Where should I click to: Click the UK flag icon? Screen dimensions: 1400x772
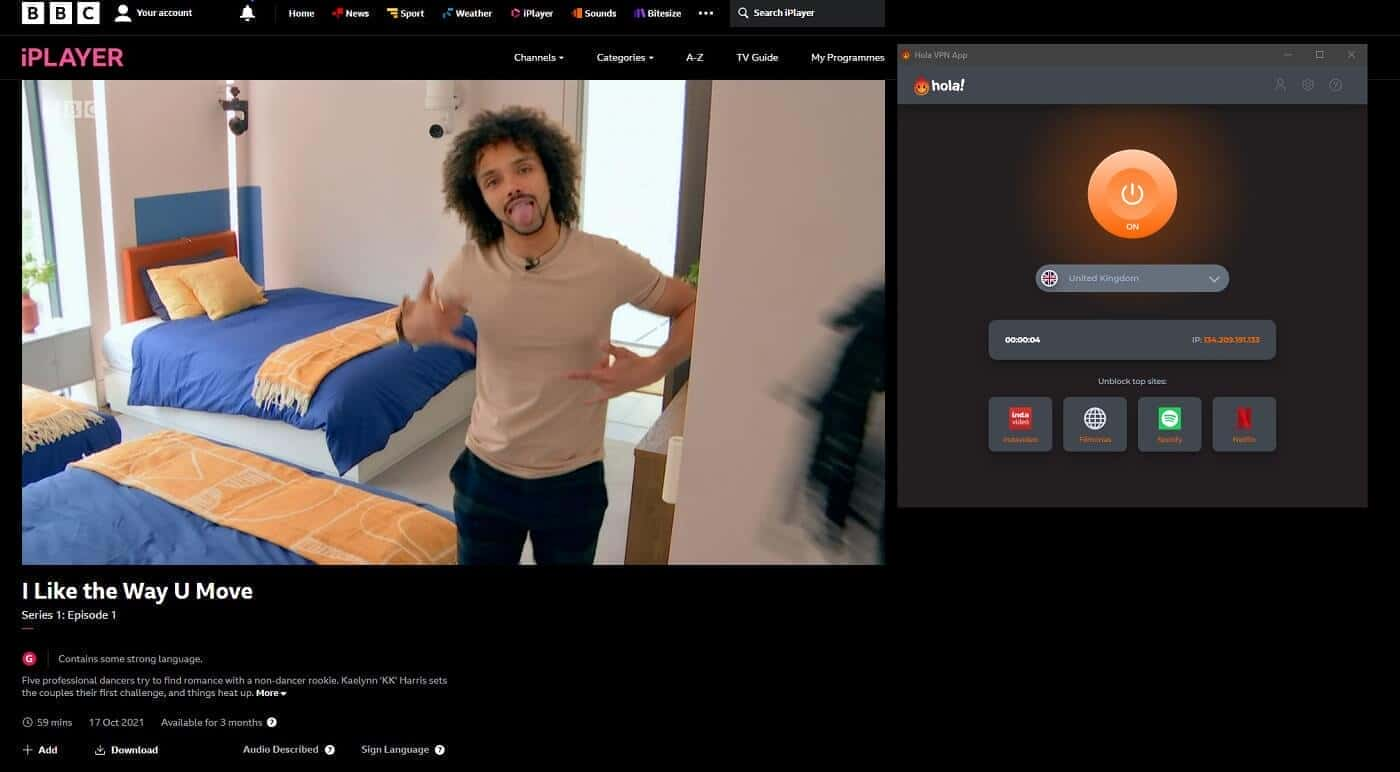pos(1049,278)
